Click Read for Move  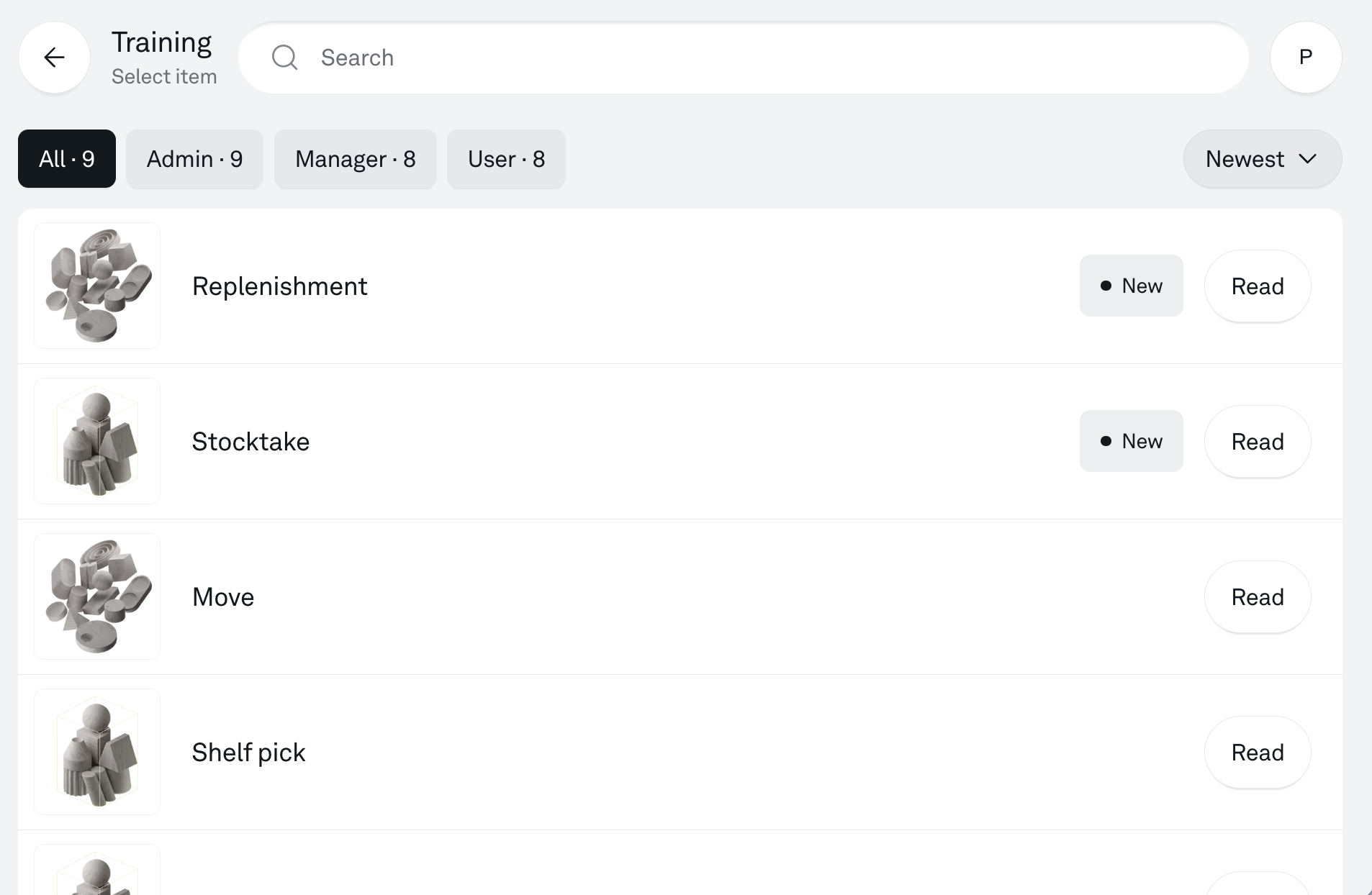[x=1258, y=597]
